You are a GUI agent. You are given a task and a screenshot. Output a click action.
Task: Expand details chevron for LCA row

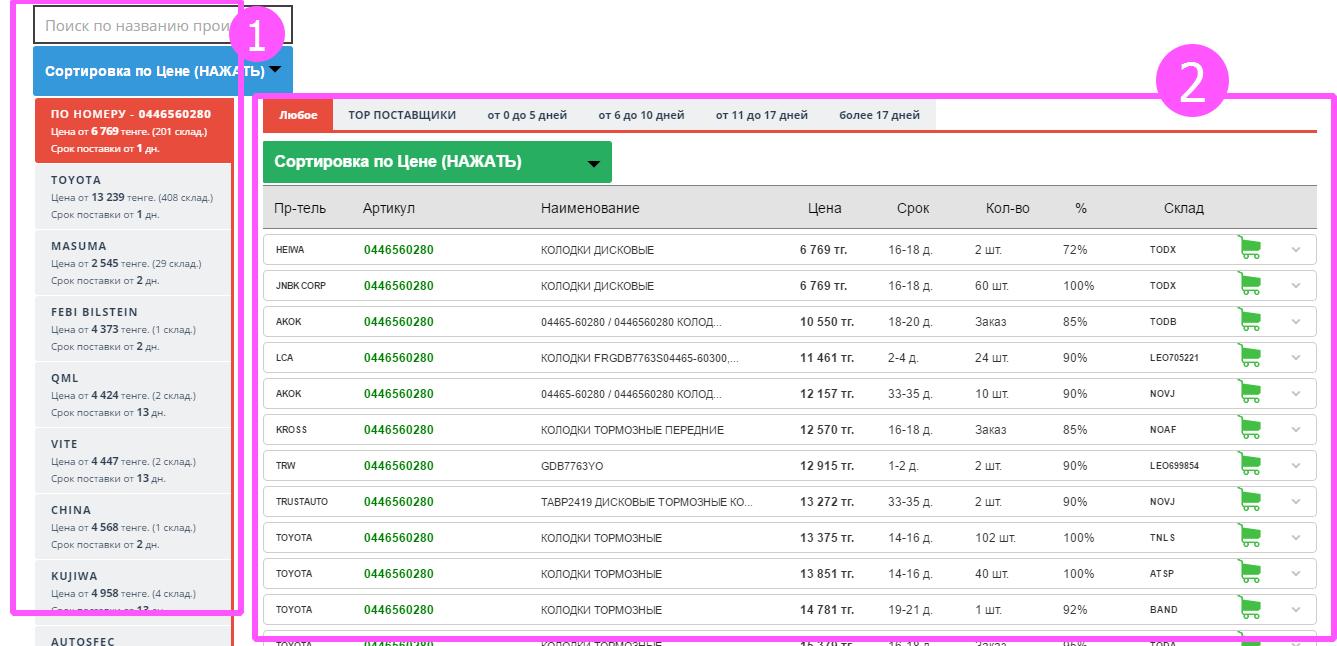tap(1296, 358)
